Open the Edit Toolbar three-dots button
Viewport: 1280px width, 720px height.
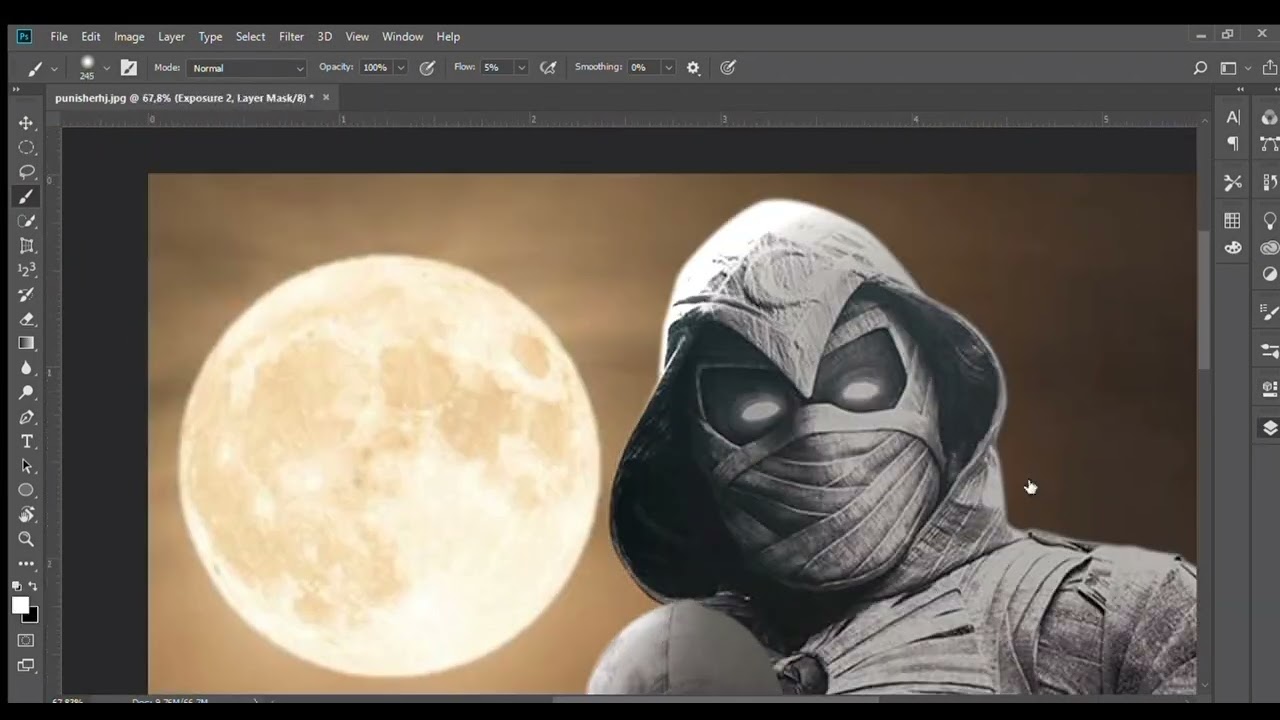(x=27, y=564)
